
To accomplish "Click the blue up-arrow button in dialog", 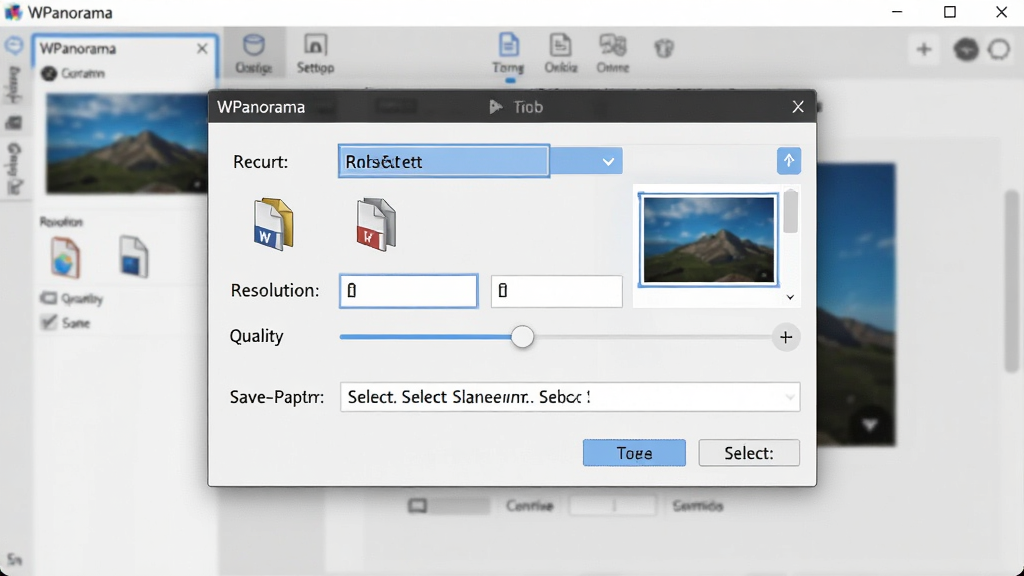I will (x=789, y=161).
